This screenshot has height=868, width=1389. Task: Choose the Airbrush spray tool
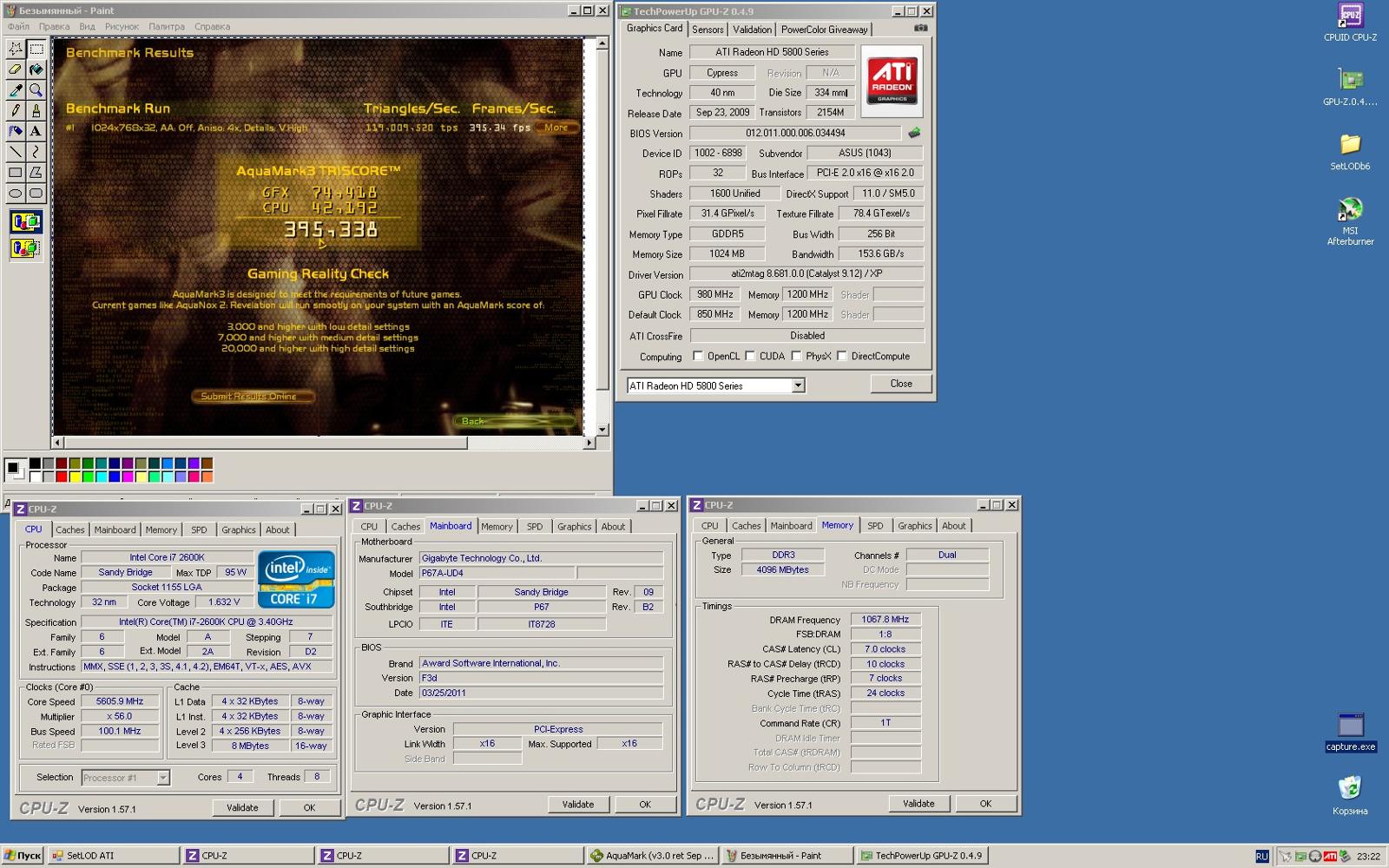tap(16, 131)
